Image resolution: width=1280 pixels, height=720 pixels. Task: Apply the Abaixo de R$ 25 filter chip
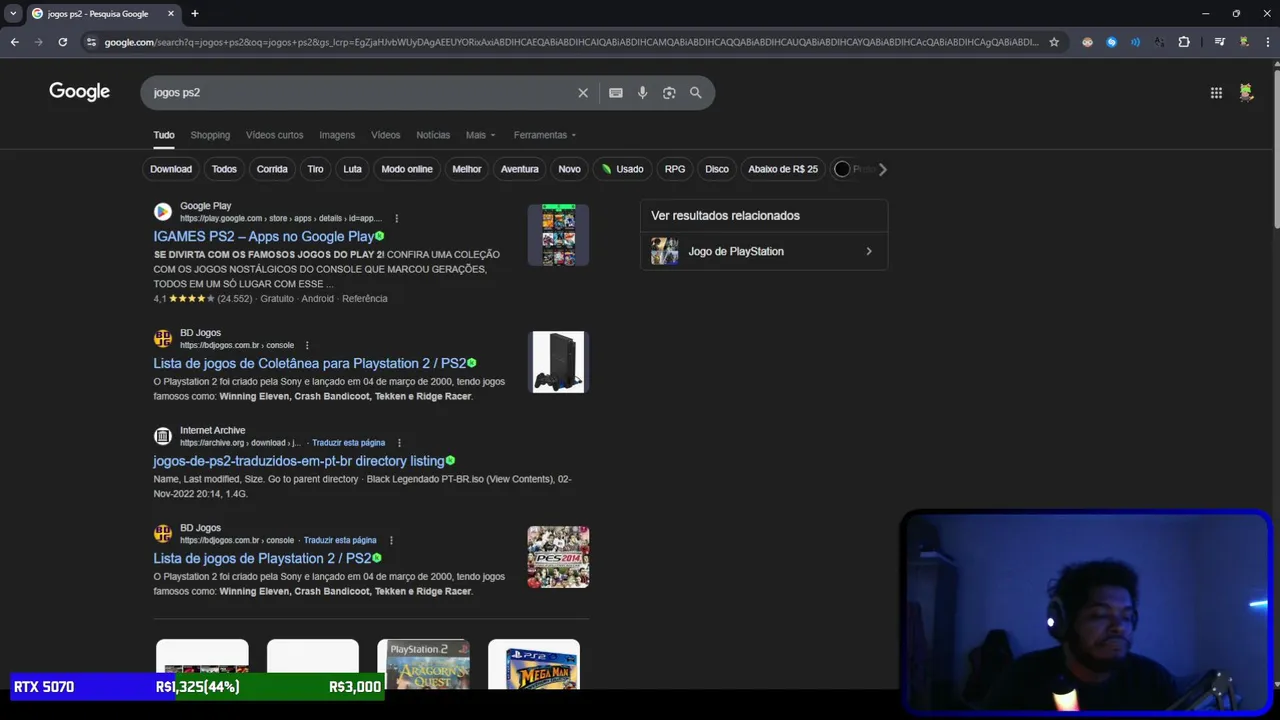[783, 169]
